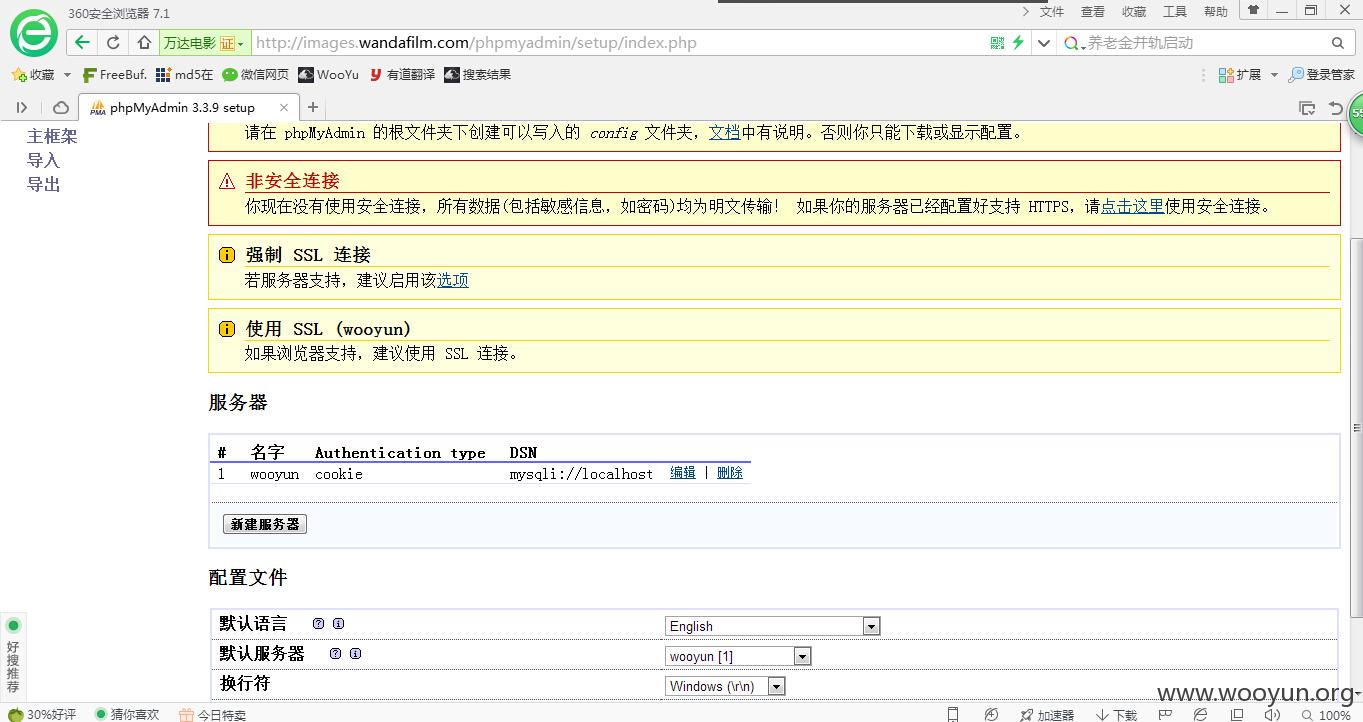This screenshot has height=722, width=1363.
Task: Open the 默认语言 English dropdown
Action: click(773, 626)
